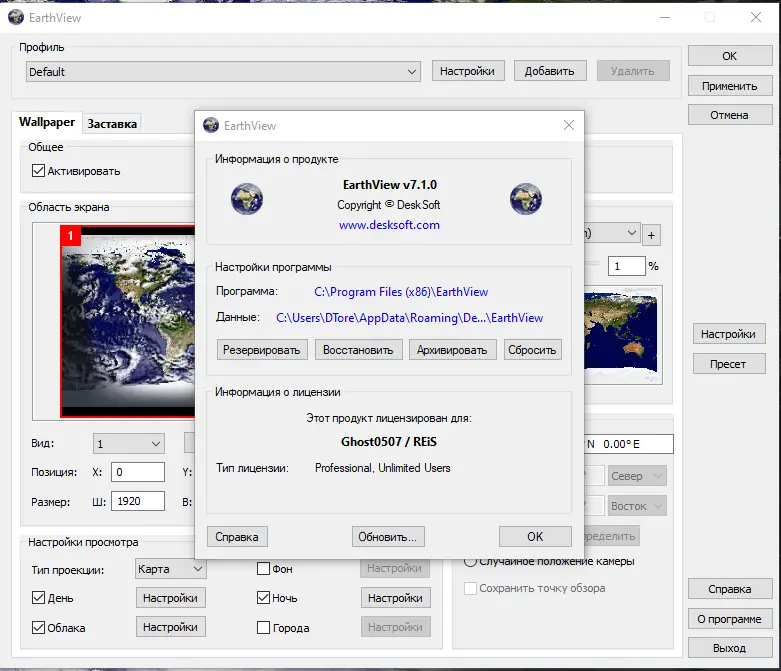Click OK in the main EarthView window
Image resolution: width=781 pixels, height=671 pixels.
tap(730, 56)
